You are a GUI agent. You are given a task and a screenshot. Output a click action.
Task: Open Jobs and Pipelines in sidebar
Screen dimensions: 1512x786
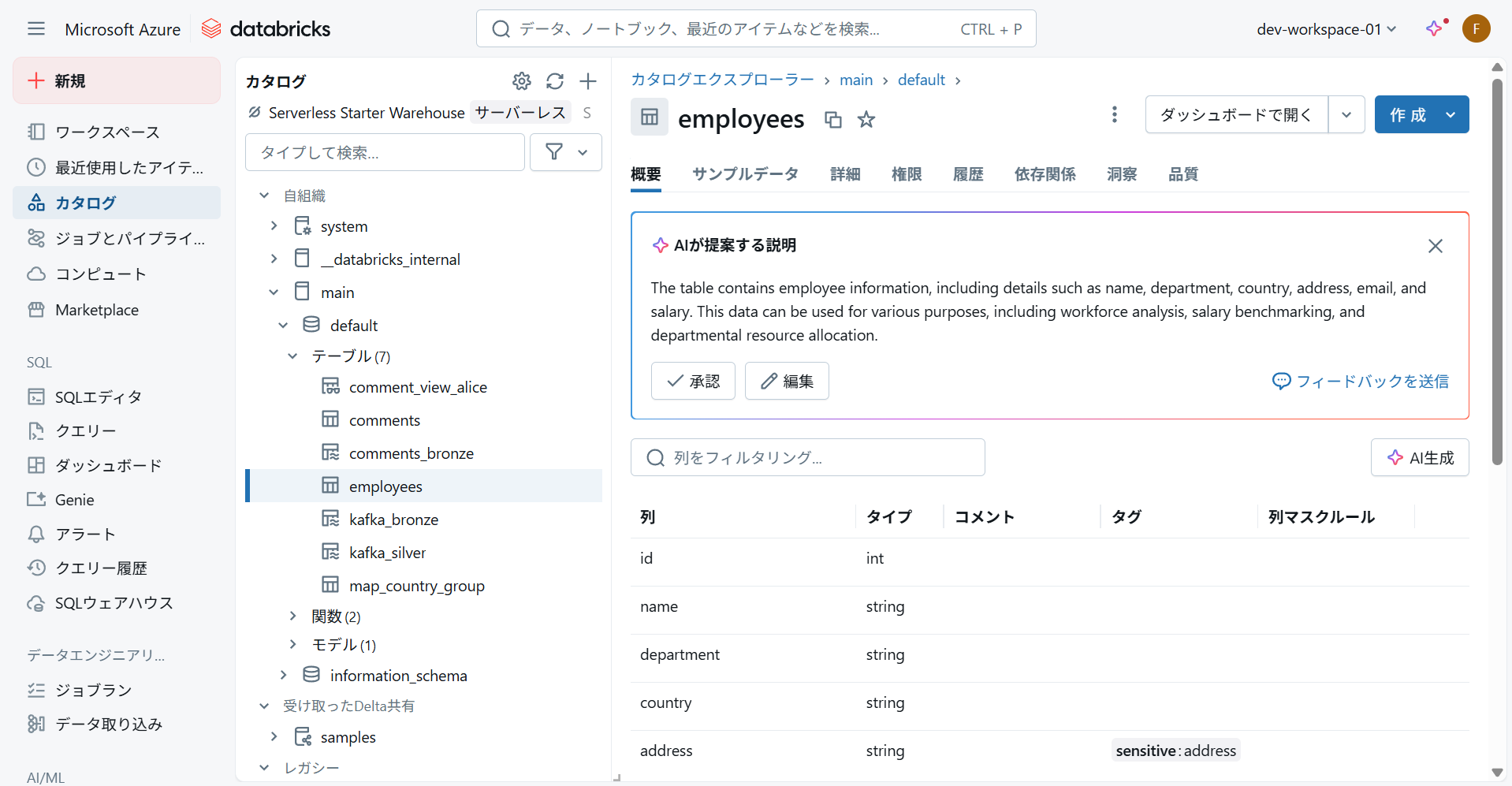tap(117, 238)
